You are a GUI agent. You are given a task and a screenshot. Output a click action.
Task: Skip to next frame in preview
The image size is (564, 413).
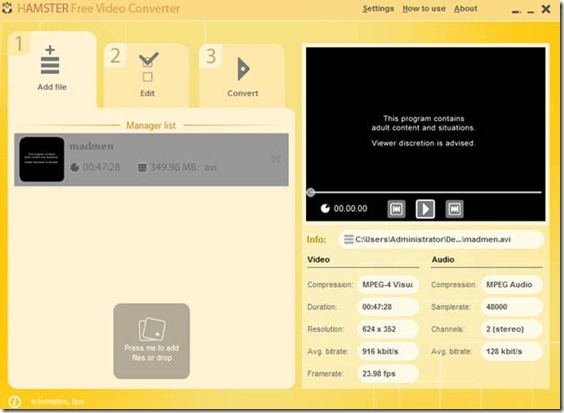tap(454, 209)
